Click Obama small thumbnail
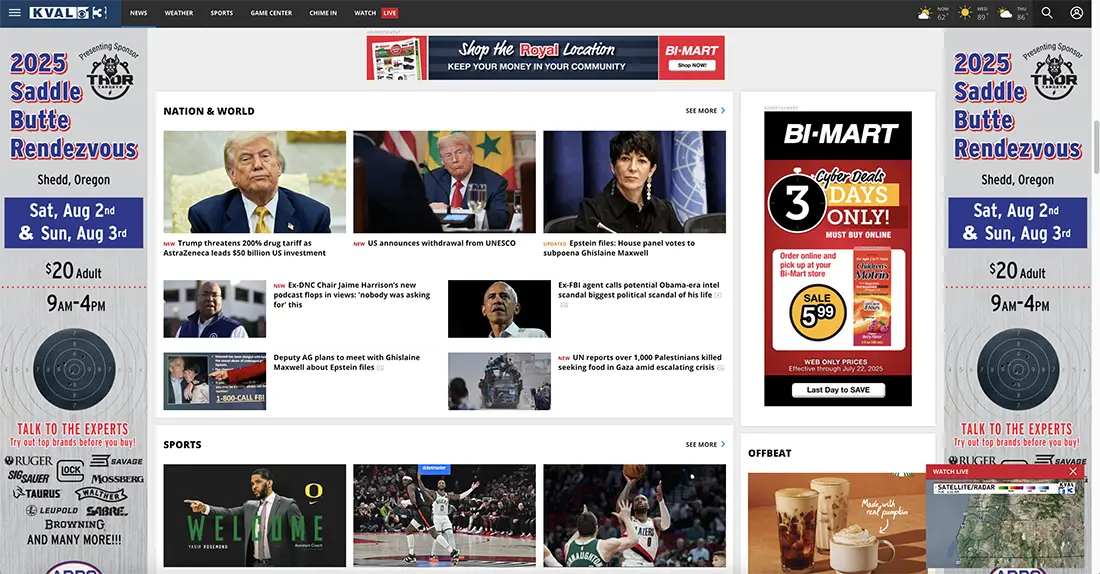Viewport: 1100px width, 574px height. point(499,309)
